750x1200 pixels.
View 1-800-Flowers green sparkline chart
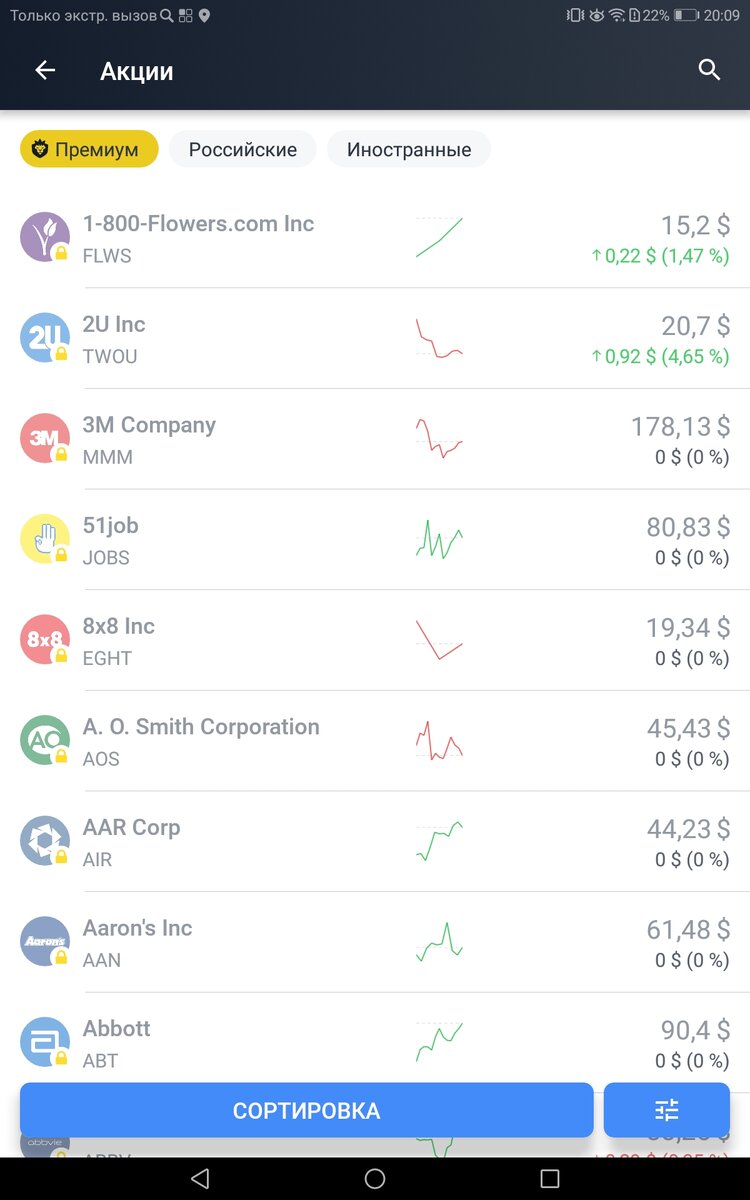439,238
